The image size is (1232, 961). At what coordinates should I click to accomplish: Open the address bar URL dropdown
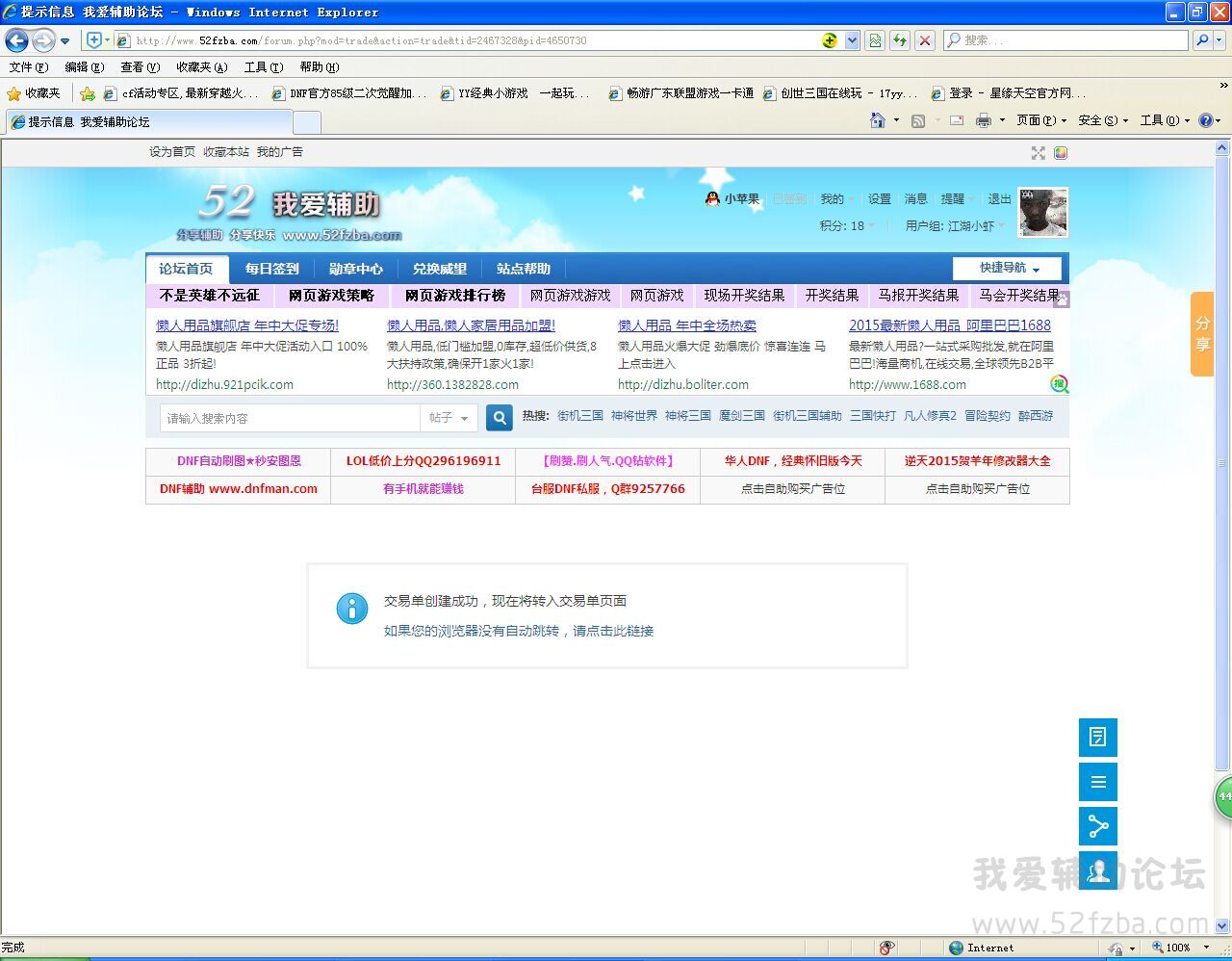pyautogui.click(x=852, y=40)
